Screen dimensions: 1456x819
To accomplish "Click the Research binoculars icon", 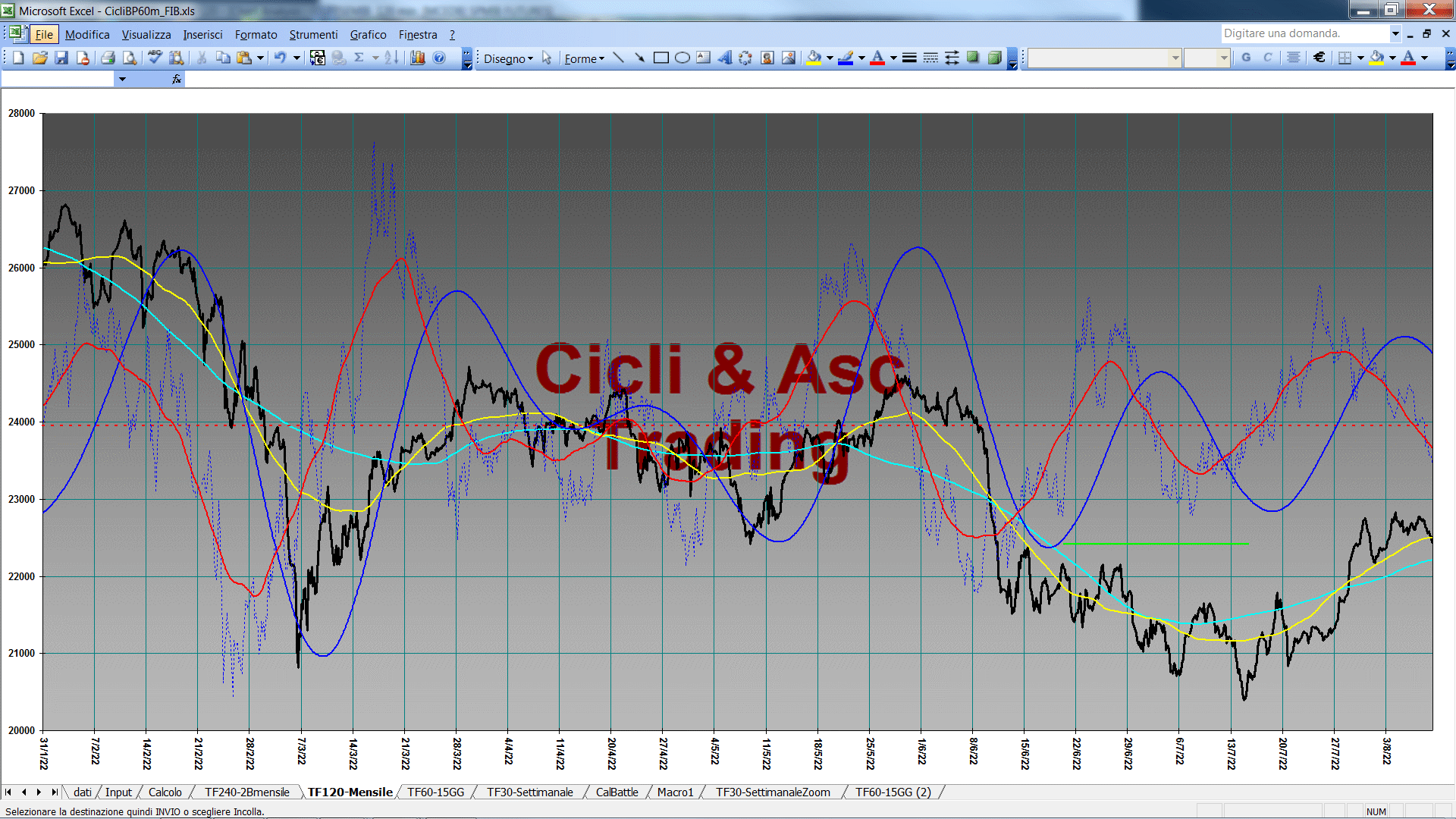I will [x=177, y=58].
